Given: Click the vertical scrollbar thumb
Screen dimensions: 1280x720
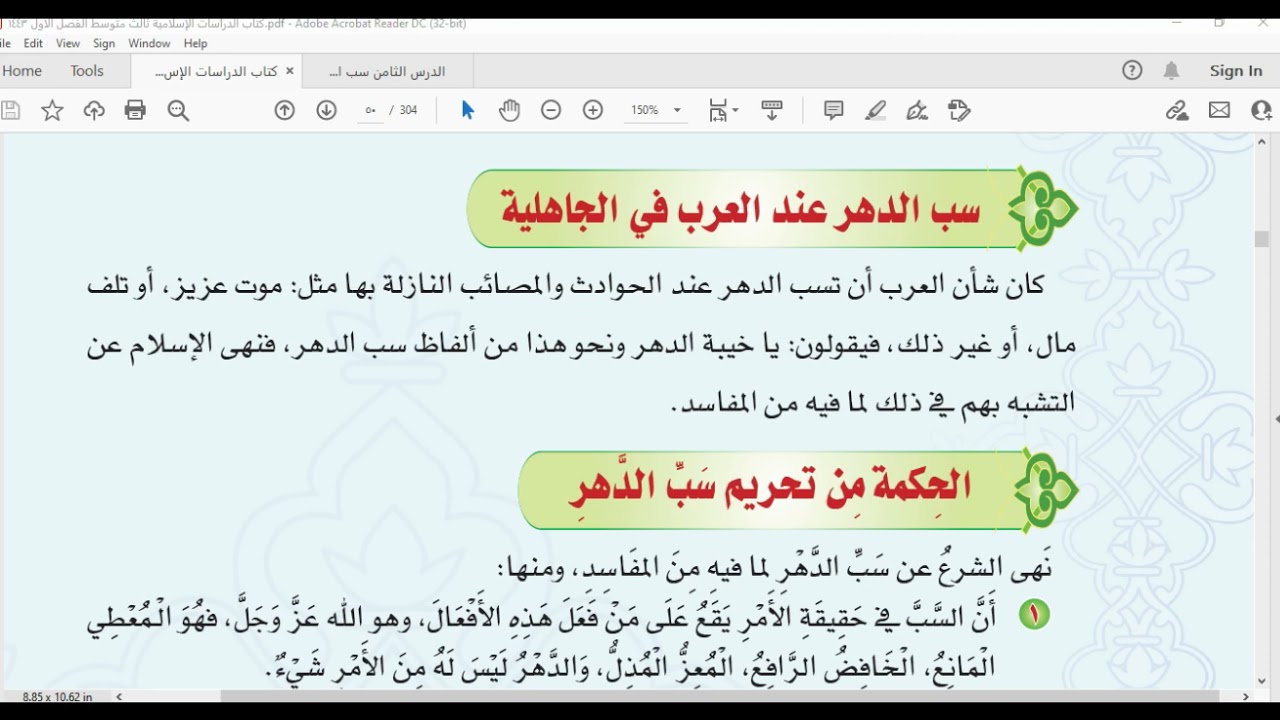Looking at the screenshot, I should coord(1261,239).
